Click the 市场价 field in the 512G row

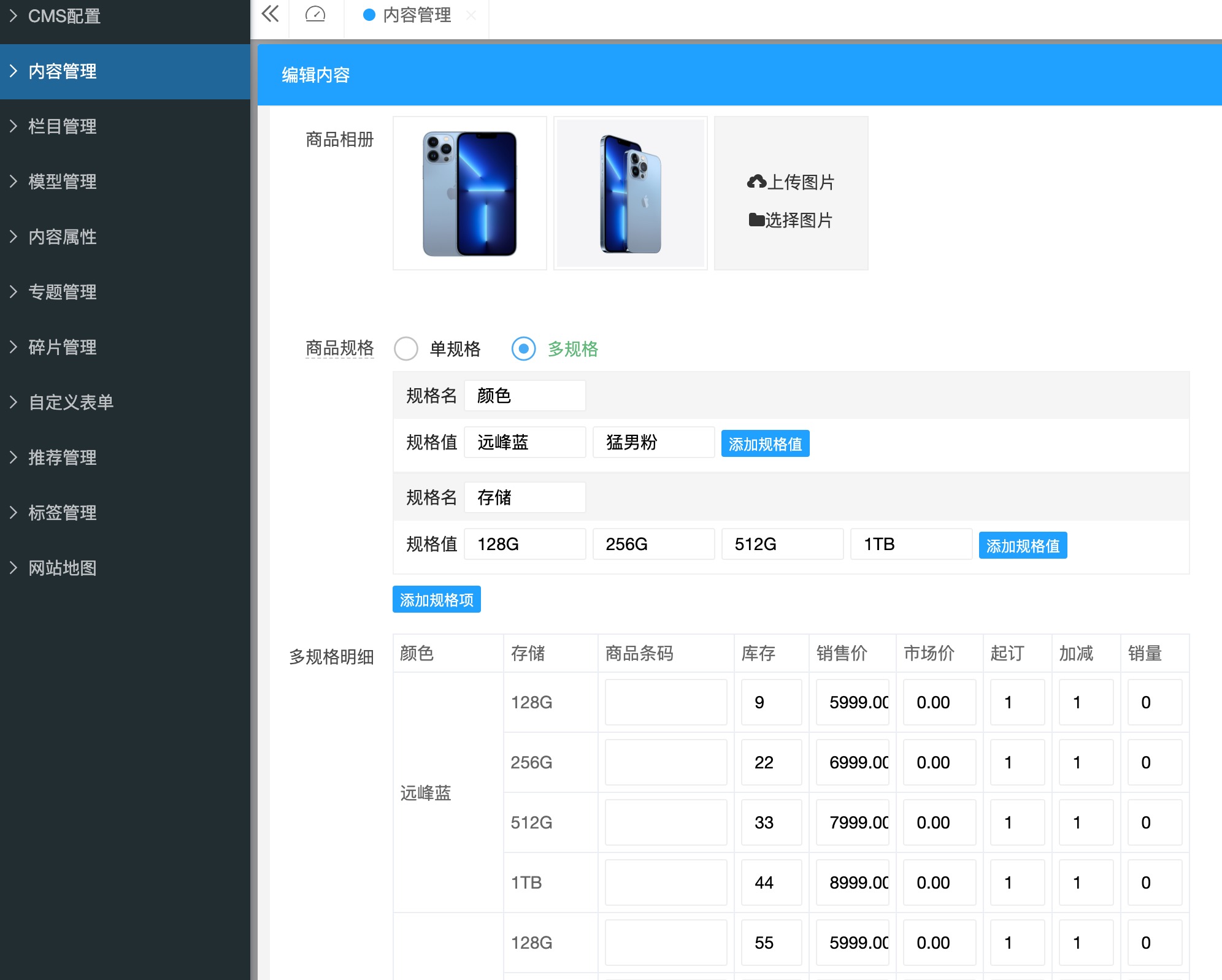(x=940, y=822)
